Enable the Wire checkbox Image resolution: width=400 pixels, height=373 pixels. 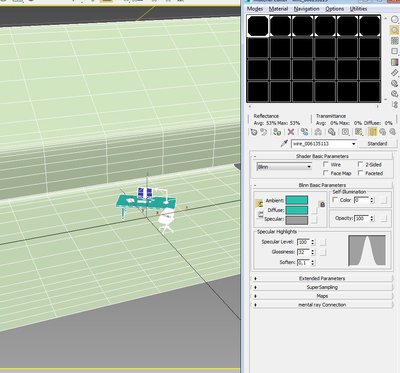tap(326, 164)
